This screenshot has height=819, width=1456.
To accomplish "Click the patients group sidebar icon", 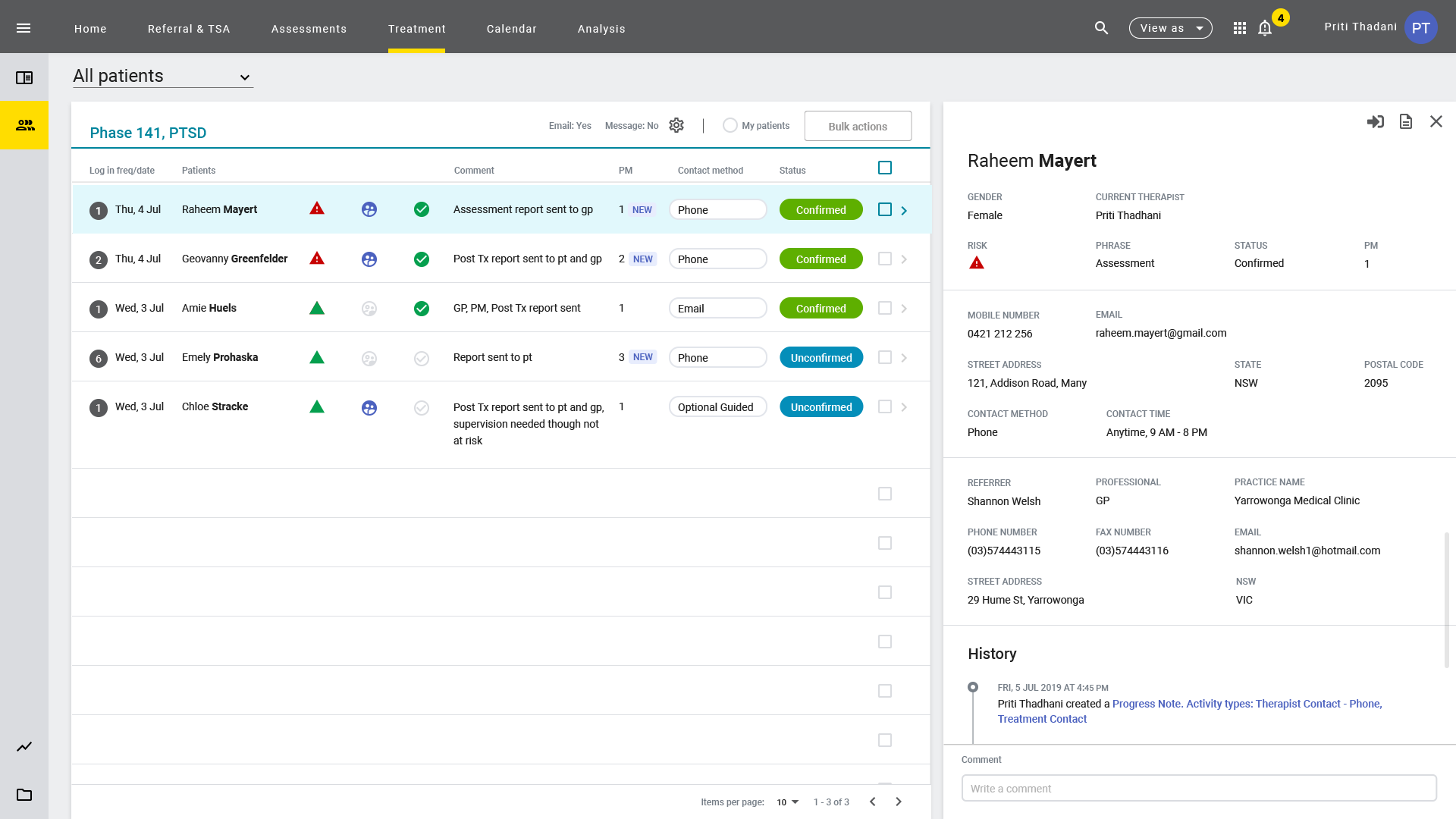I will pyautogui.click(x=24, y=125).
